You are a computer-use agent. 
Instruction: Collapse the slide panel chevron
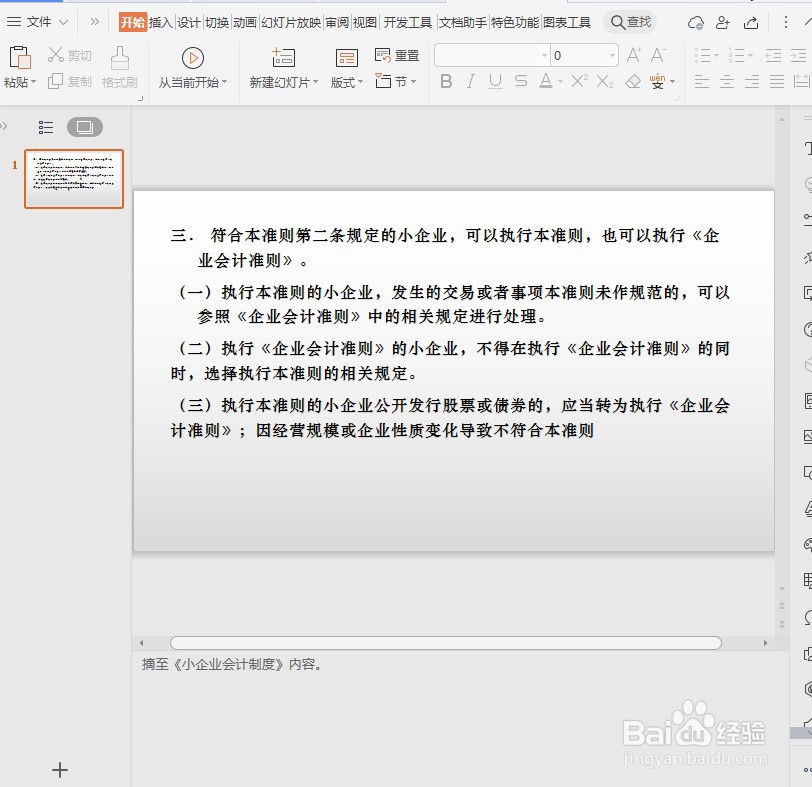4,126
